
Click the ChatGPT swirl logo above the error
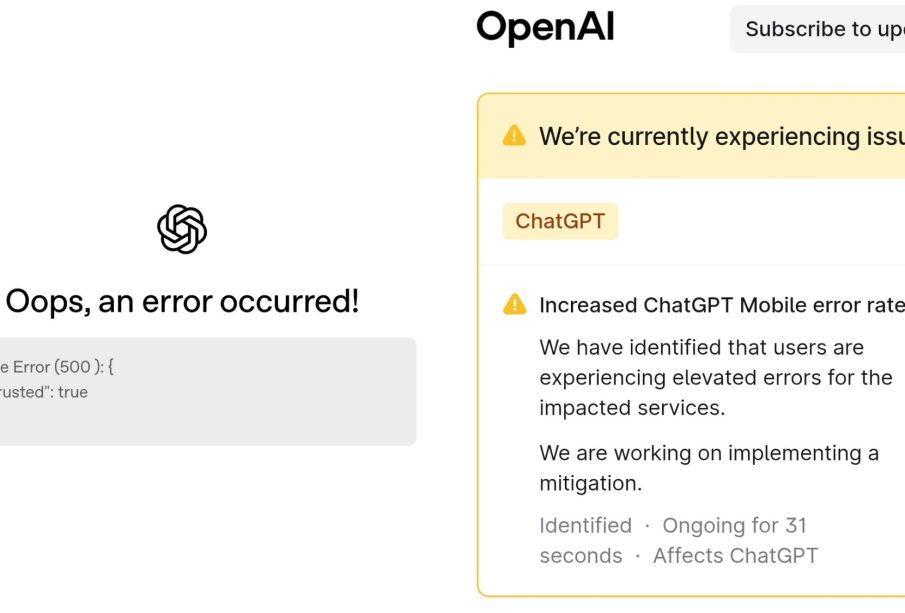[x=182, y=229]
